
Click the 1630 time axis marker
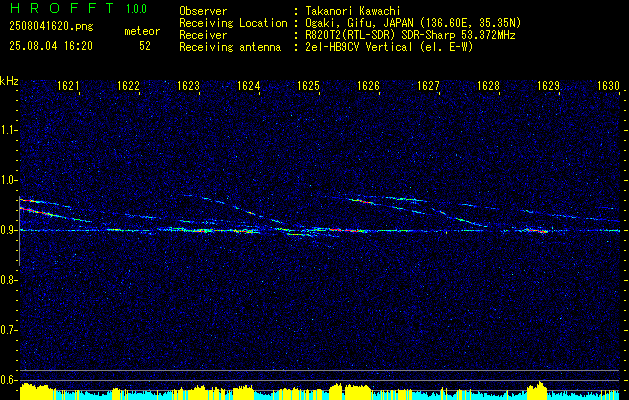point(609,86)
